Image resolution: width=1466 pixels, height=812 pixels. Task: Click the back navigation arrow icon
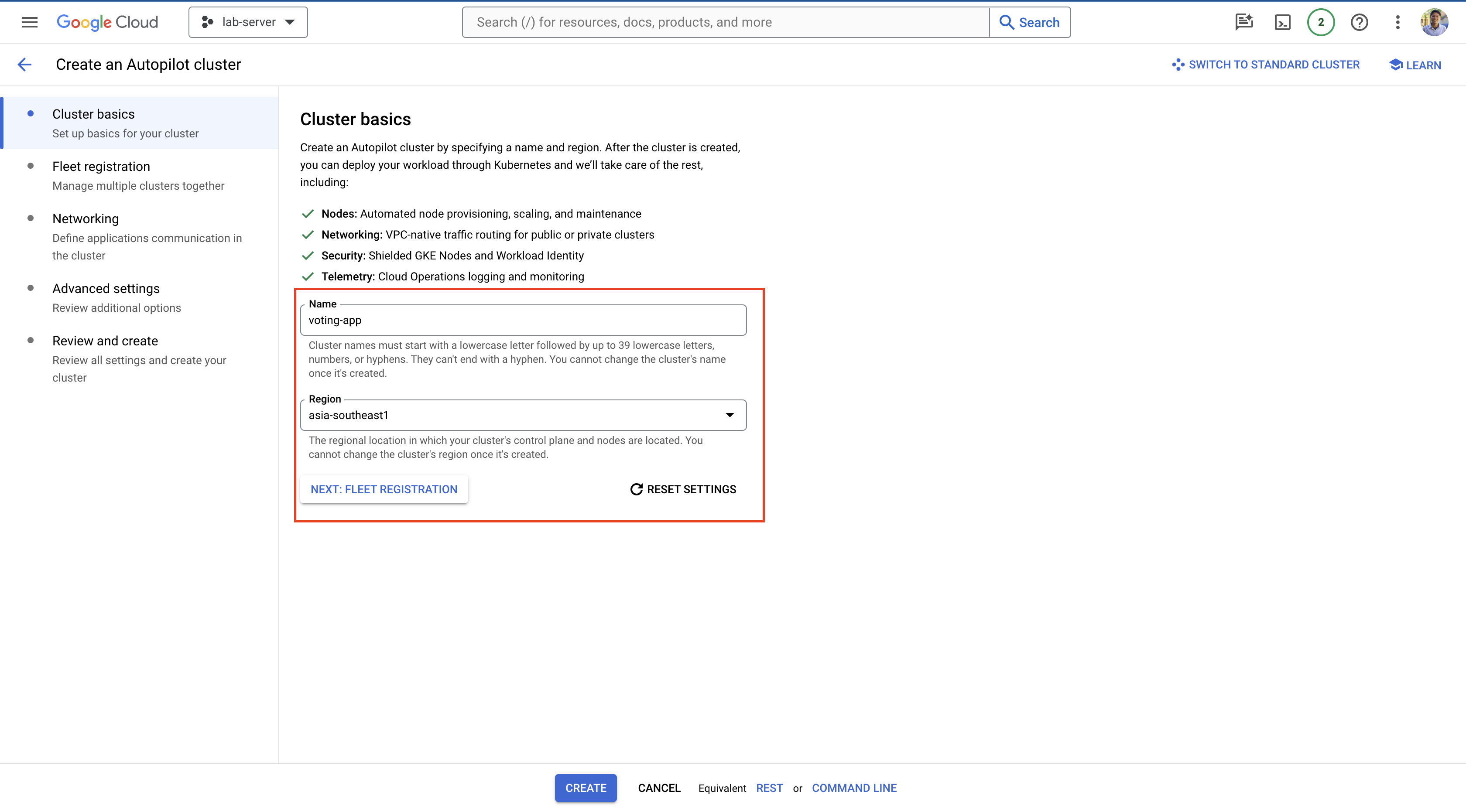coord(24,64)
